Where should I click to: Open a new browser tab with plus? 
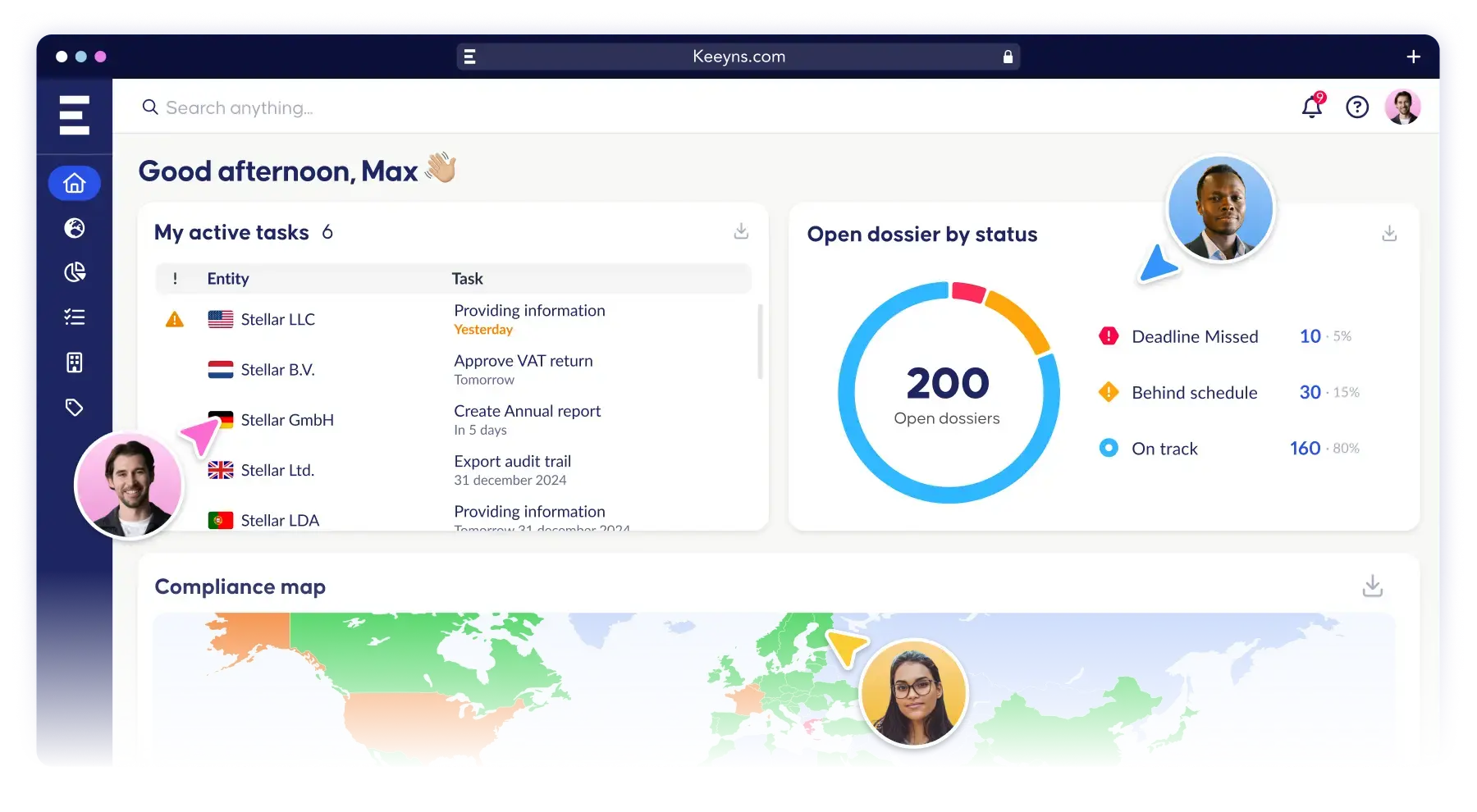coord(1413,57)
